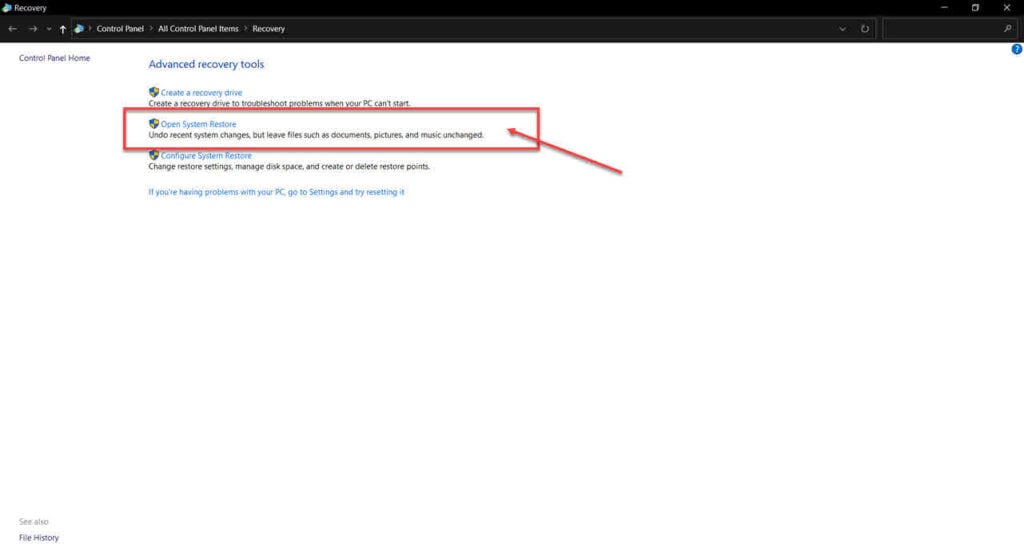Click the Recovery window title icon

point(7,8)
